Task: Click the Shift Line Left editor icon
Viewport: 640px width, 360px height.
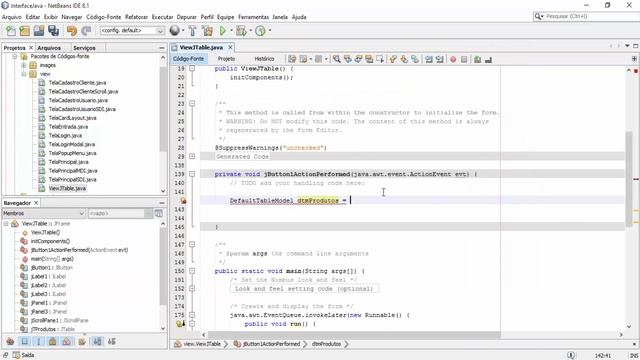Action: pos(429,59)
